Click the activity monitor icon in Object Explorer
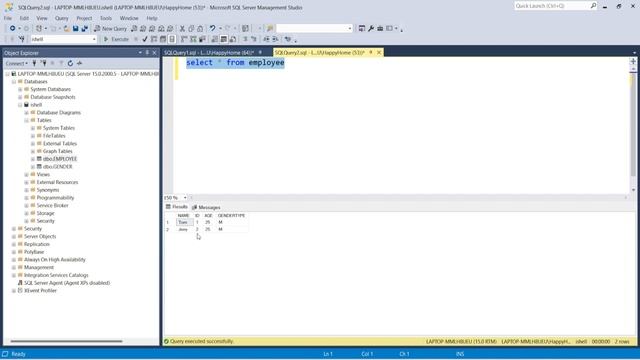 [79, 63]
